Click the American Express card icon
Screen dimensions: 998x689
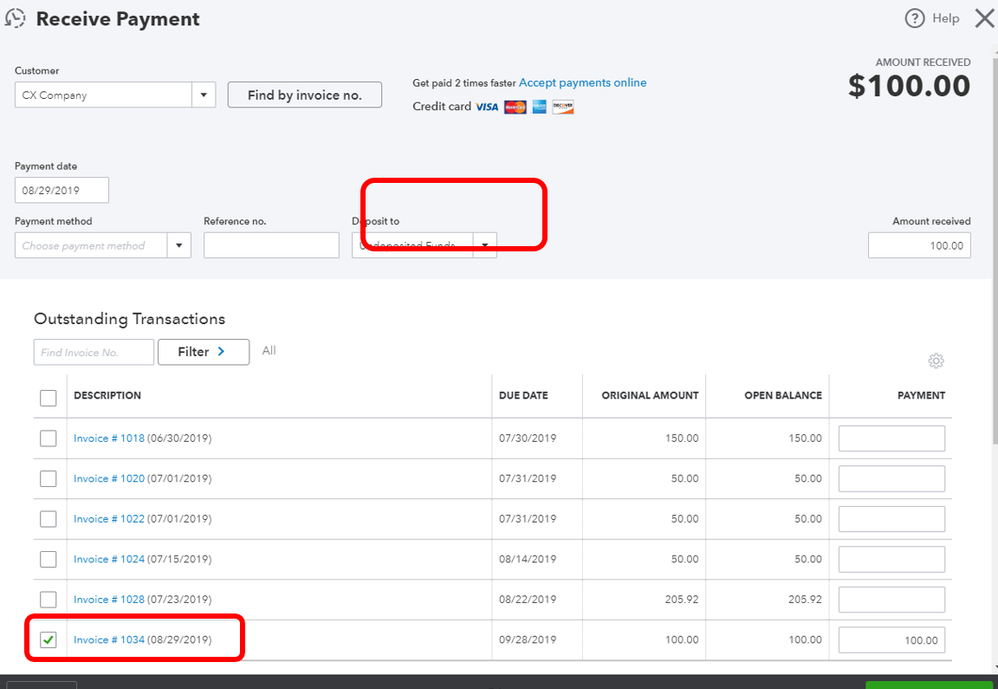[540, 107]
